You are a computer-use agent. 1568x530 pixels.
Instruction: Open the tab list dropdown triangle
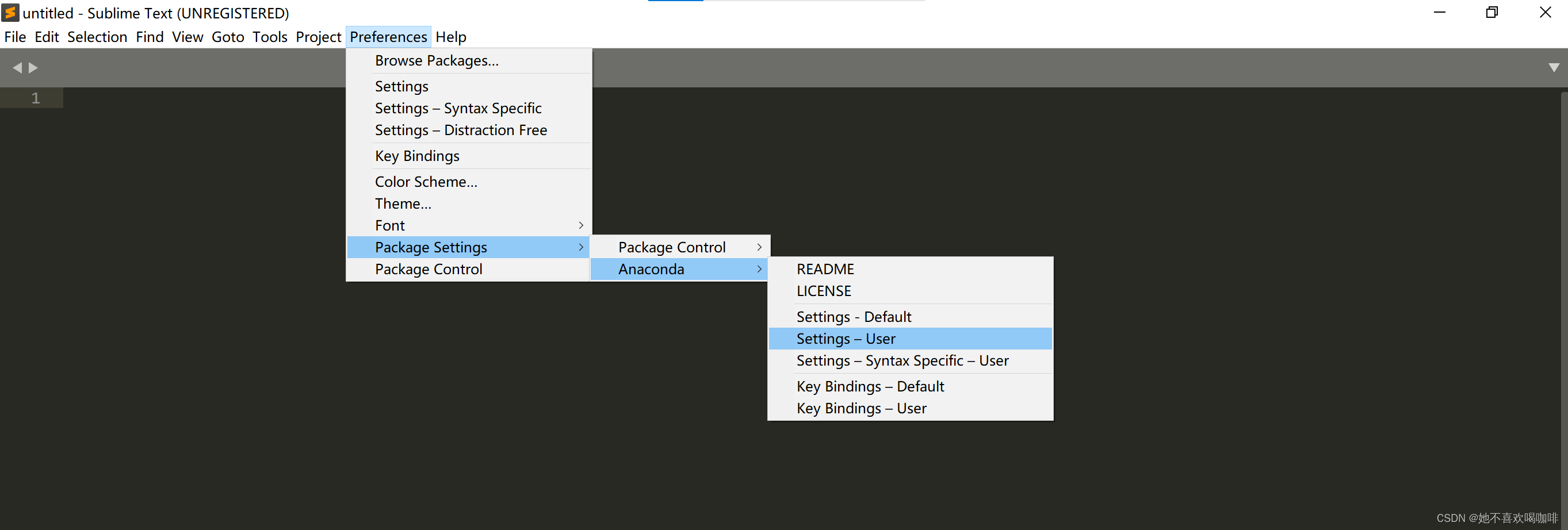tap(1554, 67)
